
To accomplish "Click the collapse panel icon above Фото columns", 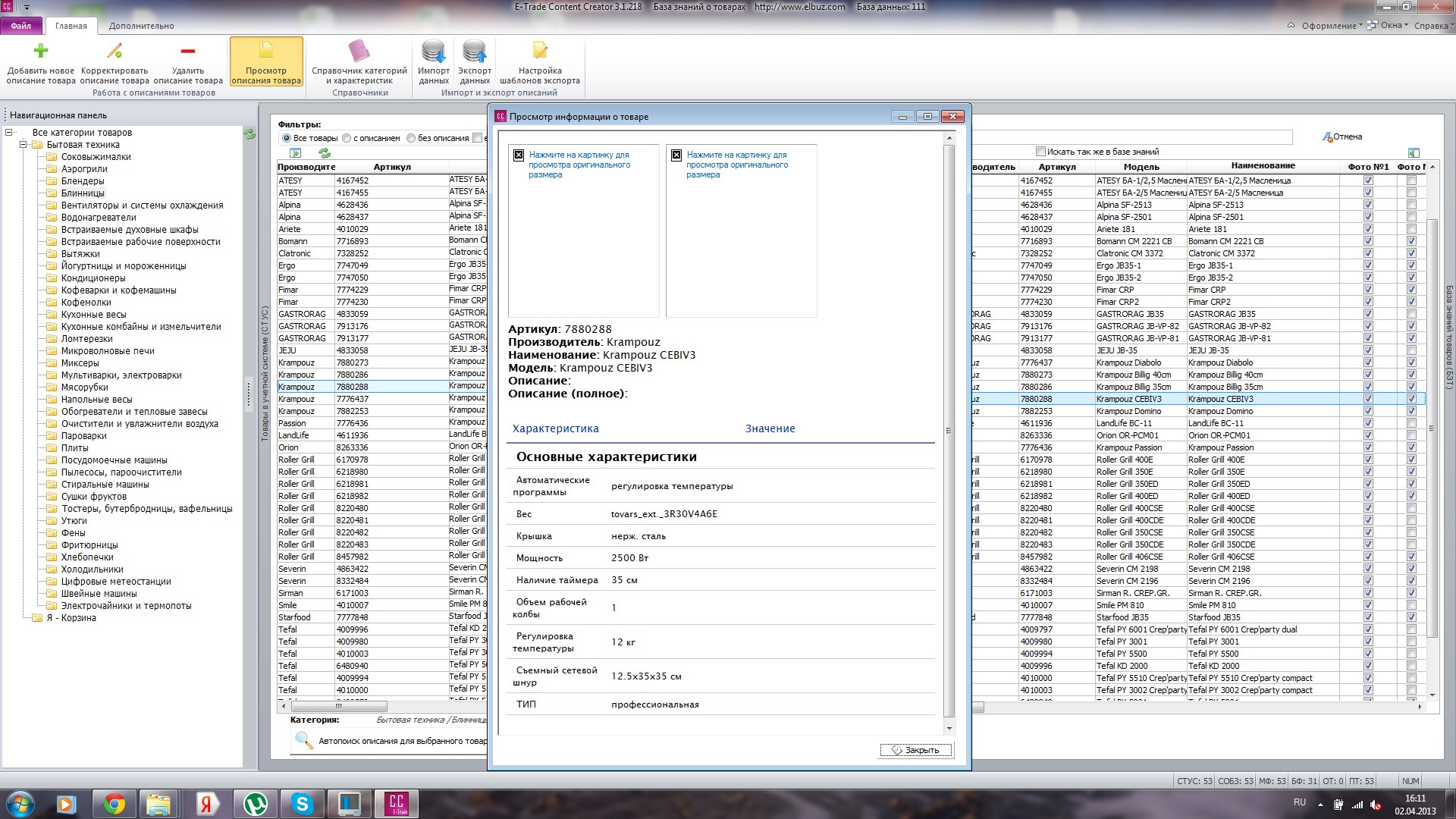I will click(1414, 152).
